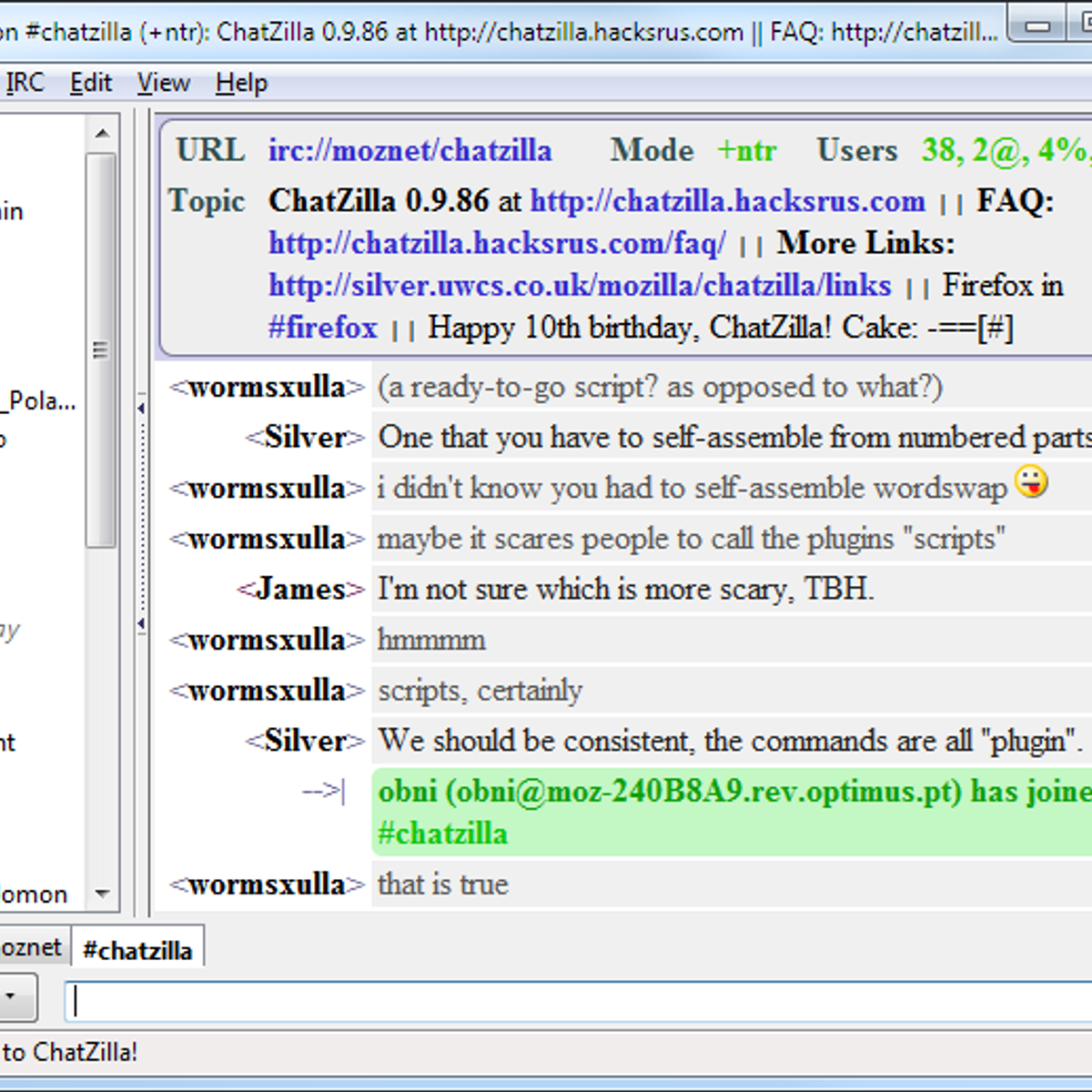The width and height of the screenshot is (1092, 1092).
Task: Open the IRC menu
Action: point(25,82)
